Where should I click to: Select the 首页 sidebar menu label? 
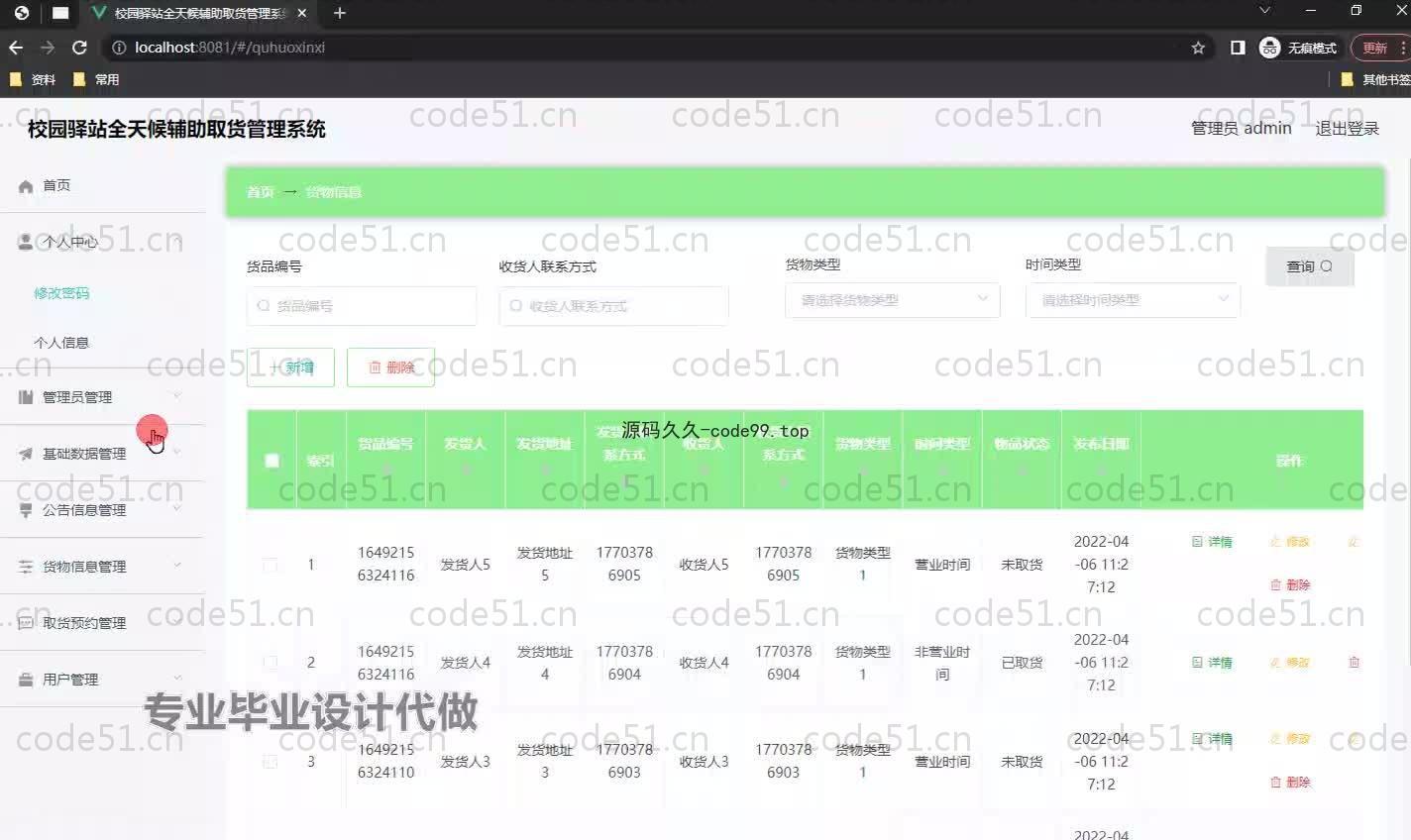tap(56, 185)
